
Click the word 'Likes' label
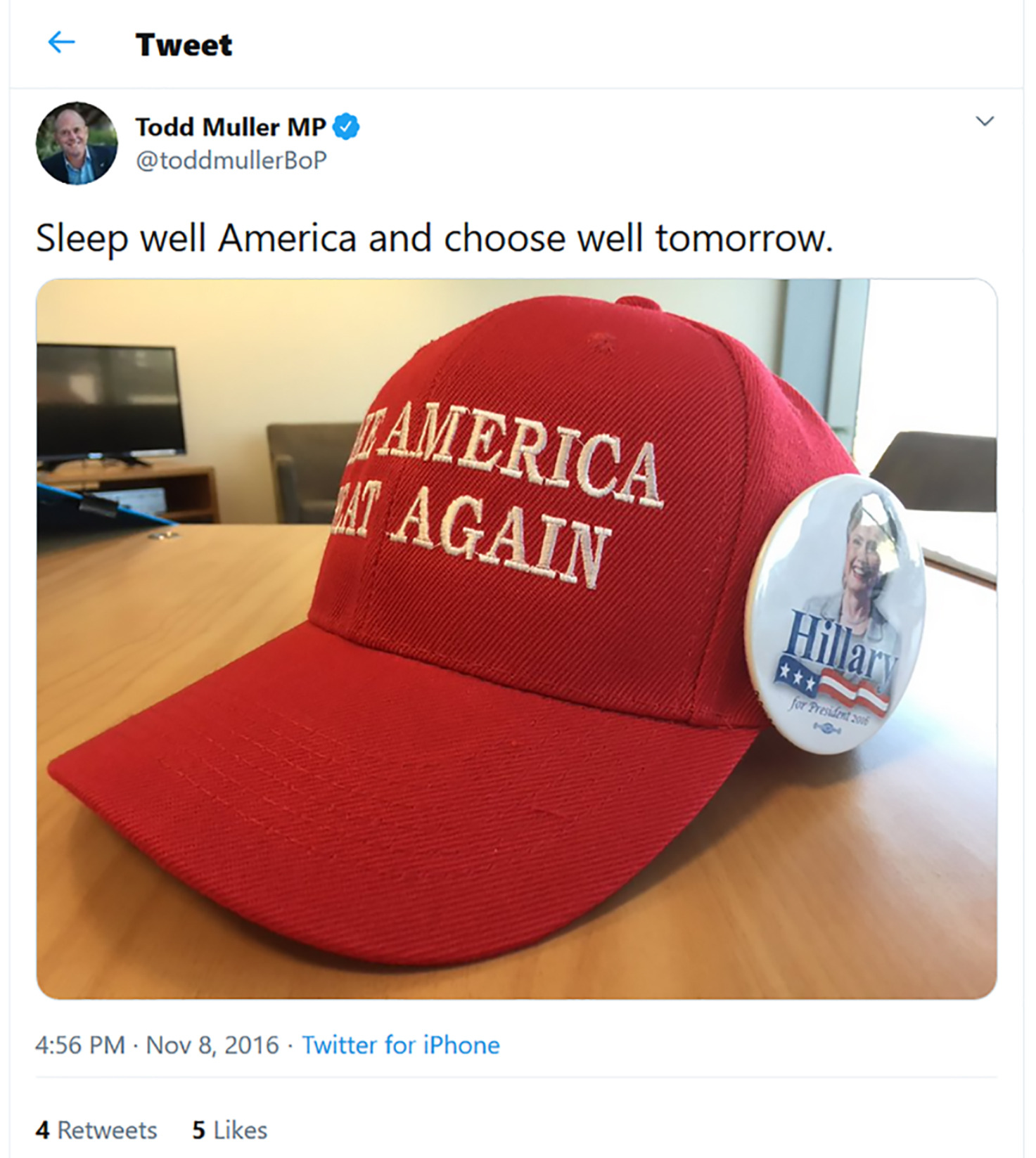click(241, 1130)
